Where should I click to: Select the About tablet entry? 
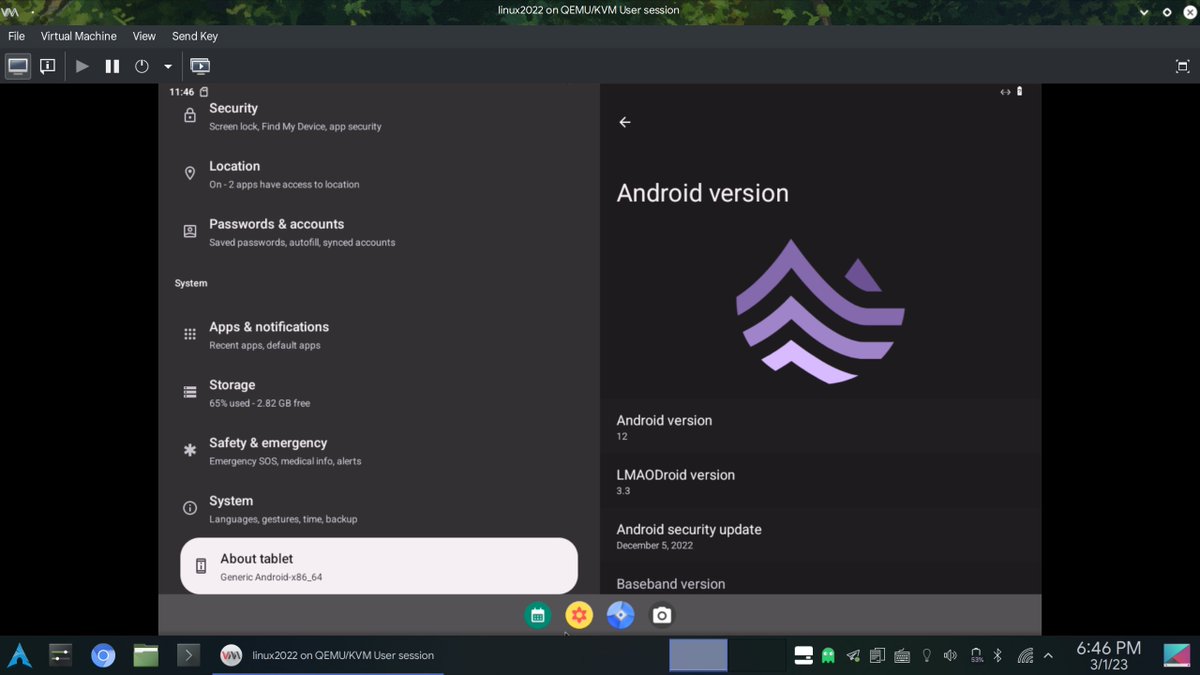[379, 566]
